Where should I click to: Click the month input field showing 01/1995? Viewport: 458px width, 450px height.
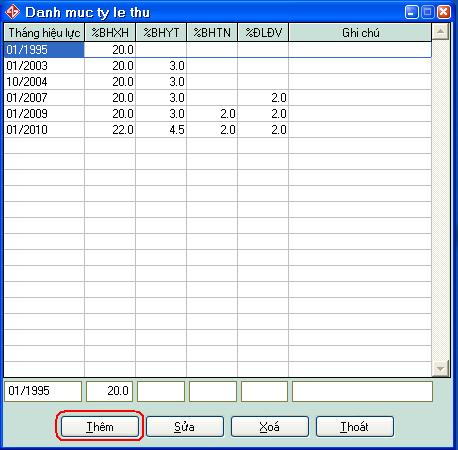point(43,391)
